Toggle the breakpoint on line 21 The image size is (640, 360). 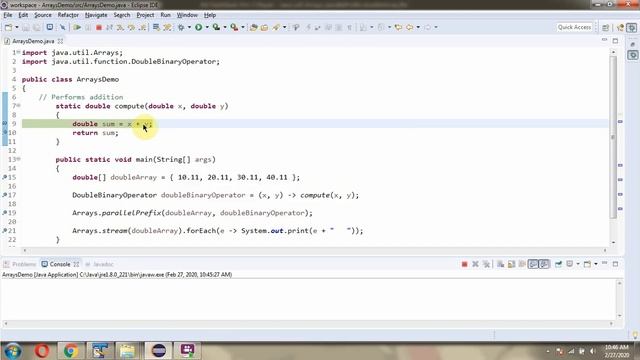click(4, 231)
